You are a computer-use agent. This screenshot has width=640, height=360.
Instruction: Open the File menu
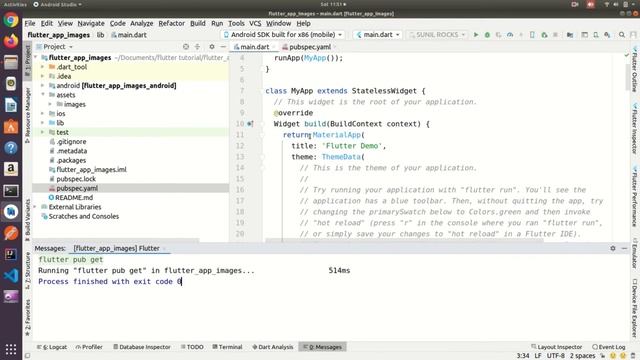pyautogui.click(x=30, y=24)
